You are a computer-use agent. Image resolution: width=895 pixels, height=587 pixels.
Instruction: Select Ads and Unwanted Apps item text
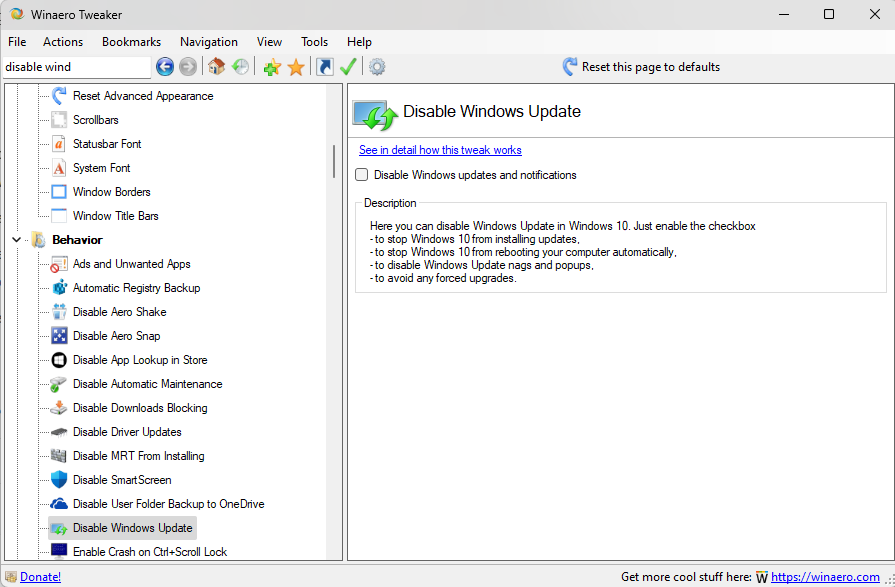[x=131, y=264]
